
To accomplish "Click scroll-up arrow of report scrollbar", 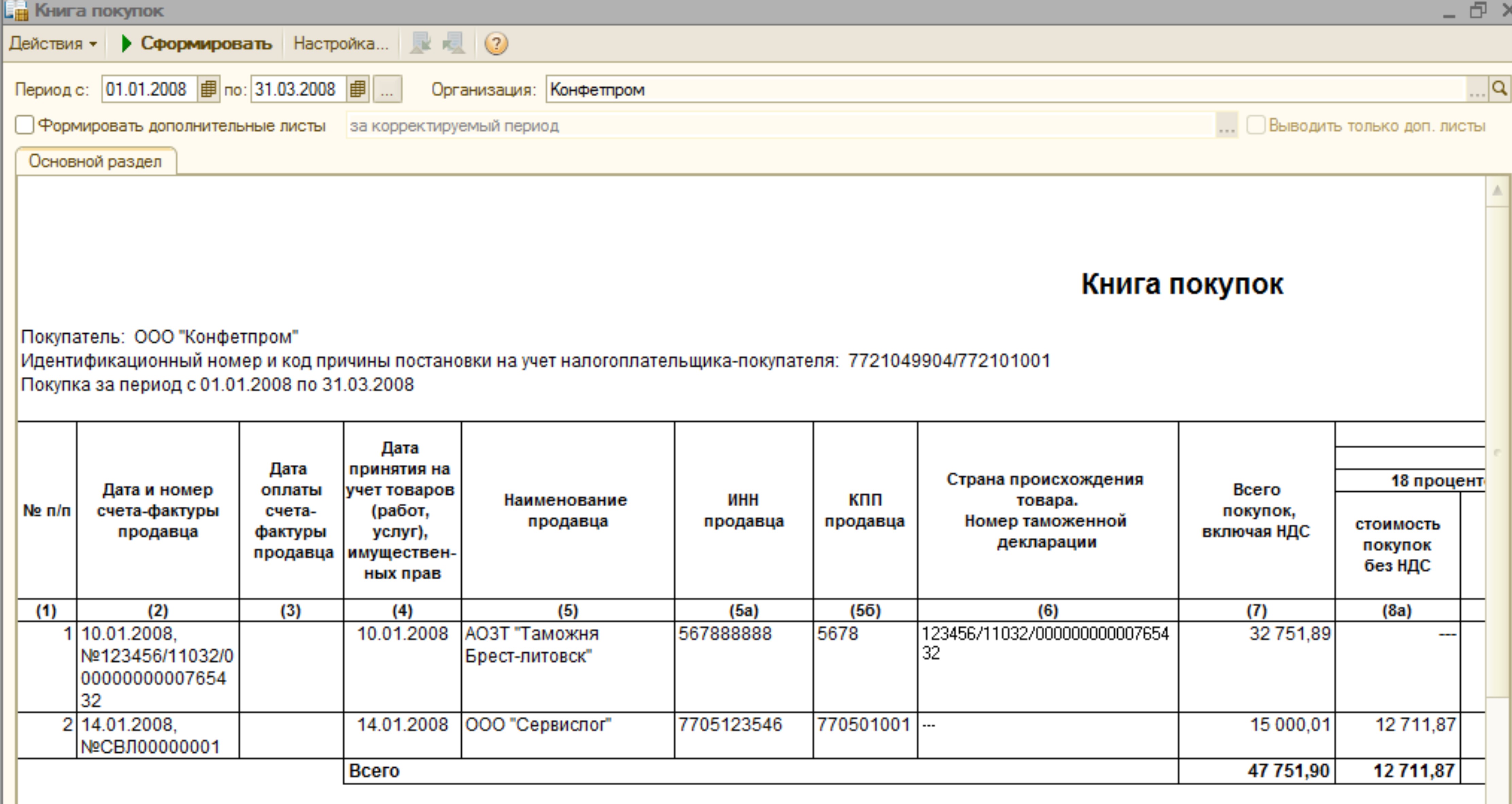I will click(1497, 190).
